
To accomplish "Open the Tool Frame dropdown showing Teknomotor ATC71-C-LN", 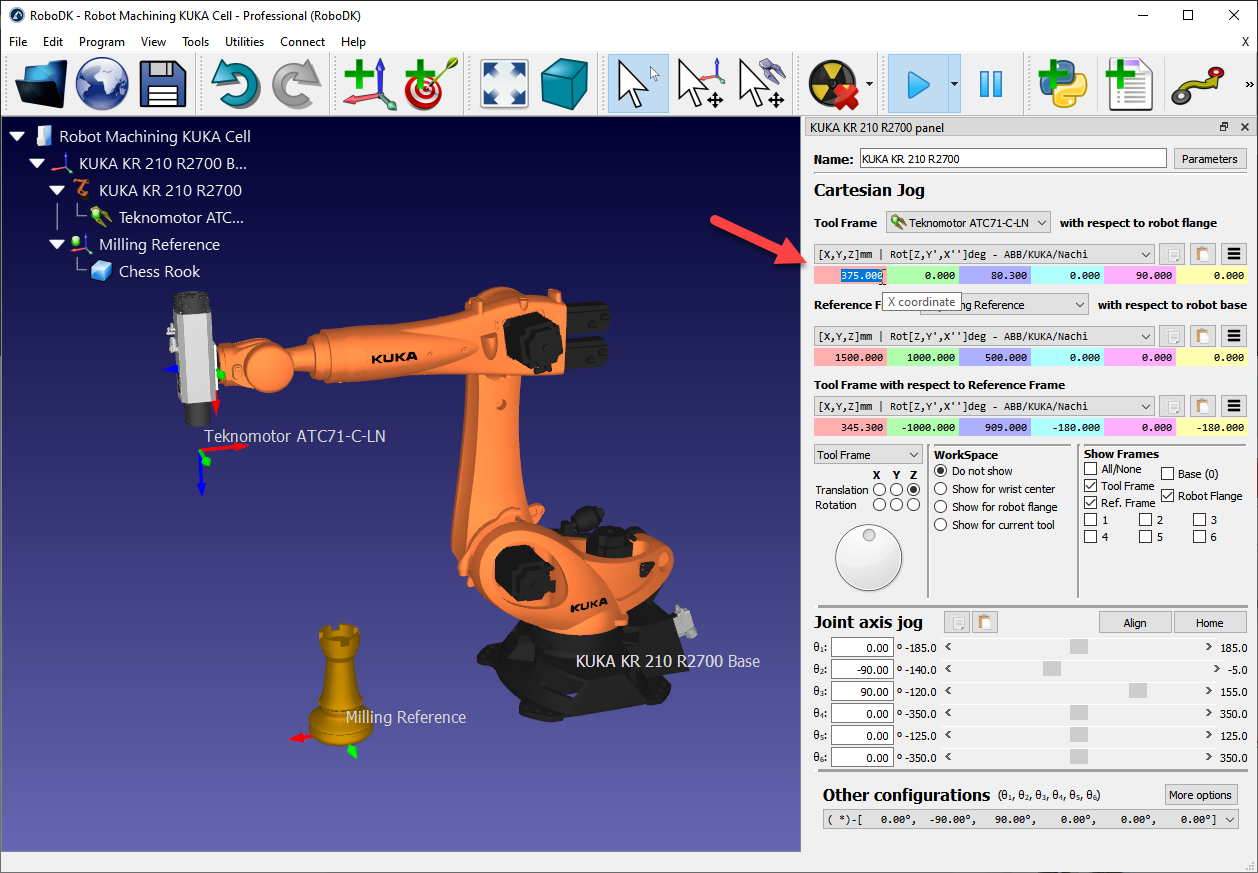I will coord(967,222).
